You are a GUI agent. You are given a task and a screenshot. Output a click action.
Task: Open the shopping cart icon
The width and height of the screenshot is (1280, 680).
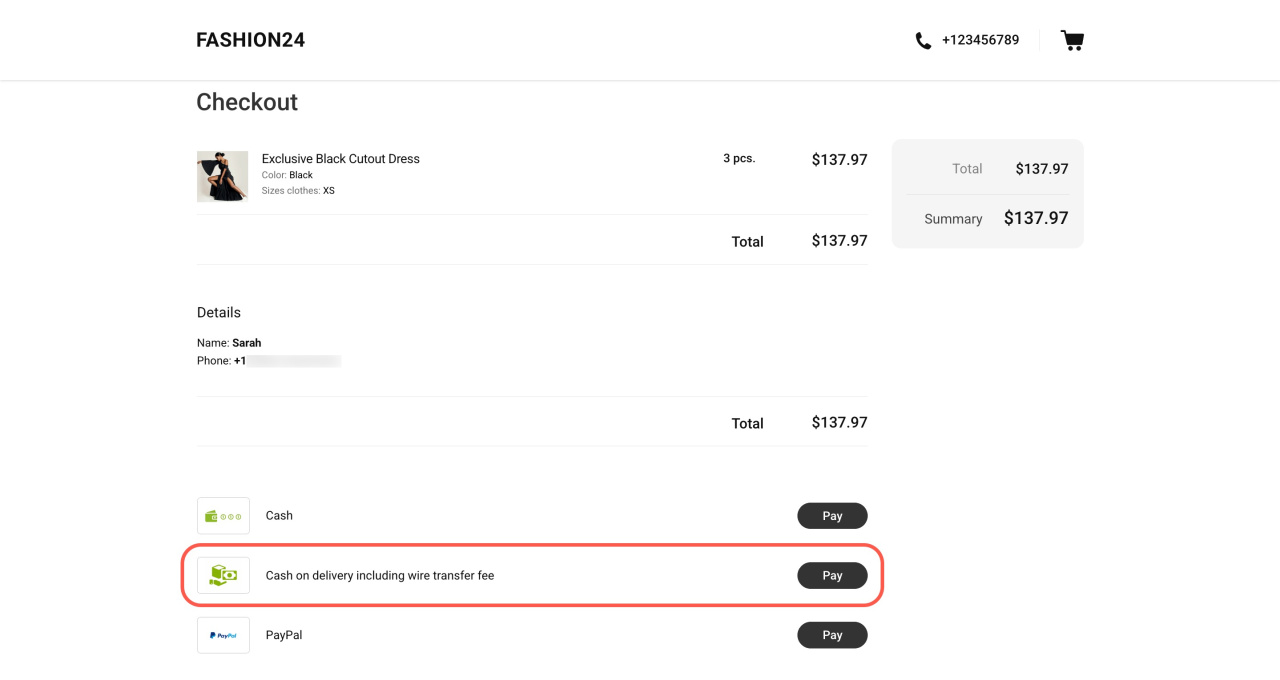click(1072, 40)
